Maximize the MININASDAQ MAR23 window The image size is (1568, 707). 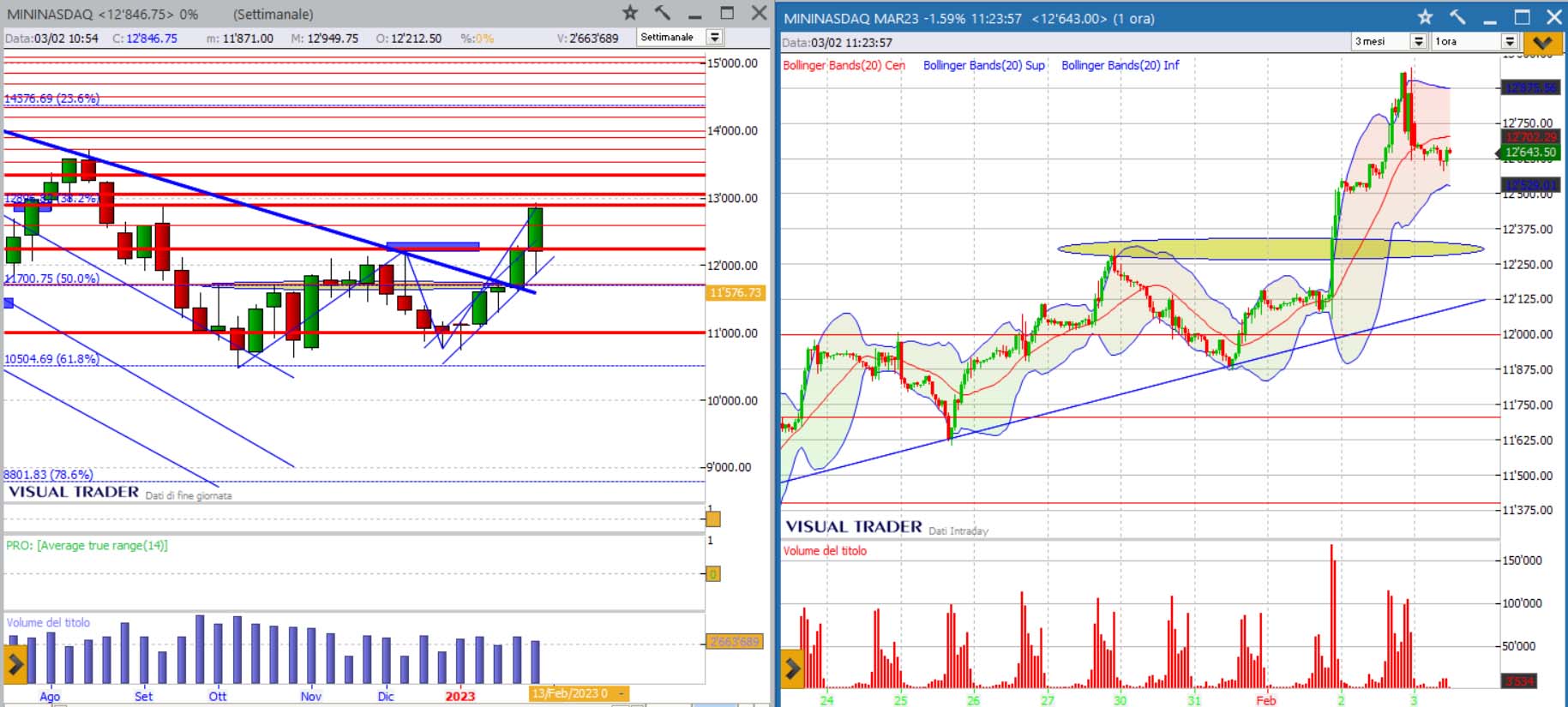[1523, 17]
